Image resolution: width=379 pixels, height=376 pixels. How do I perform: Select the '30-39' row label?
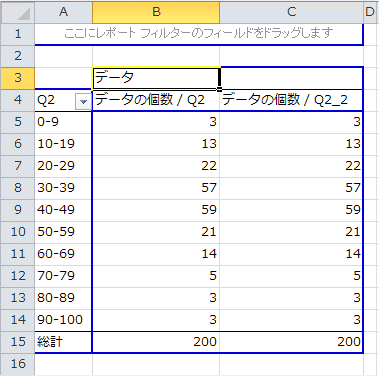click(63, 188)
